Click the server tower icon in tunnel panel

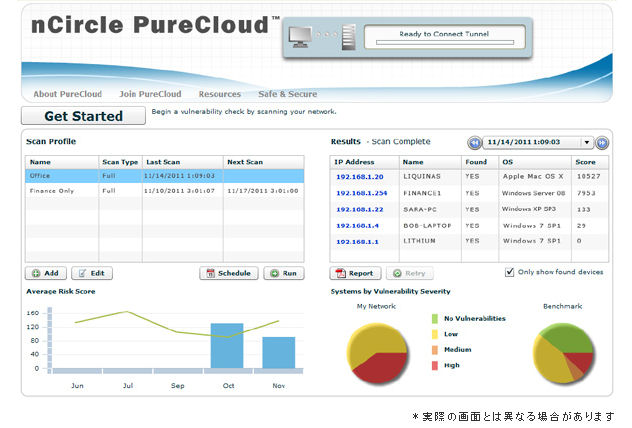(x=349, y=37)
